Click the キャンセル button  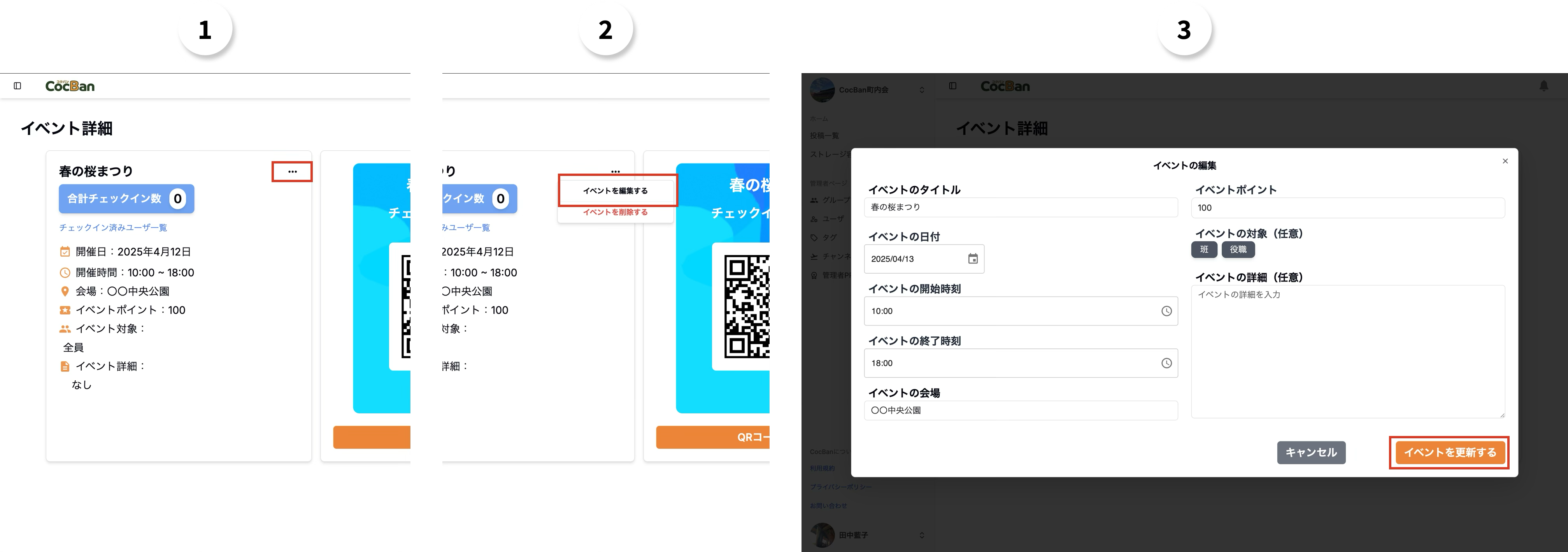1311,452
